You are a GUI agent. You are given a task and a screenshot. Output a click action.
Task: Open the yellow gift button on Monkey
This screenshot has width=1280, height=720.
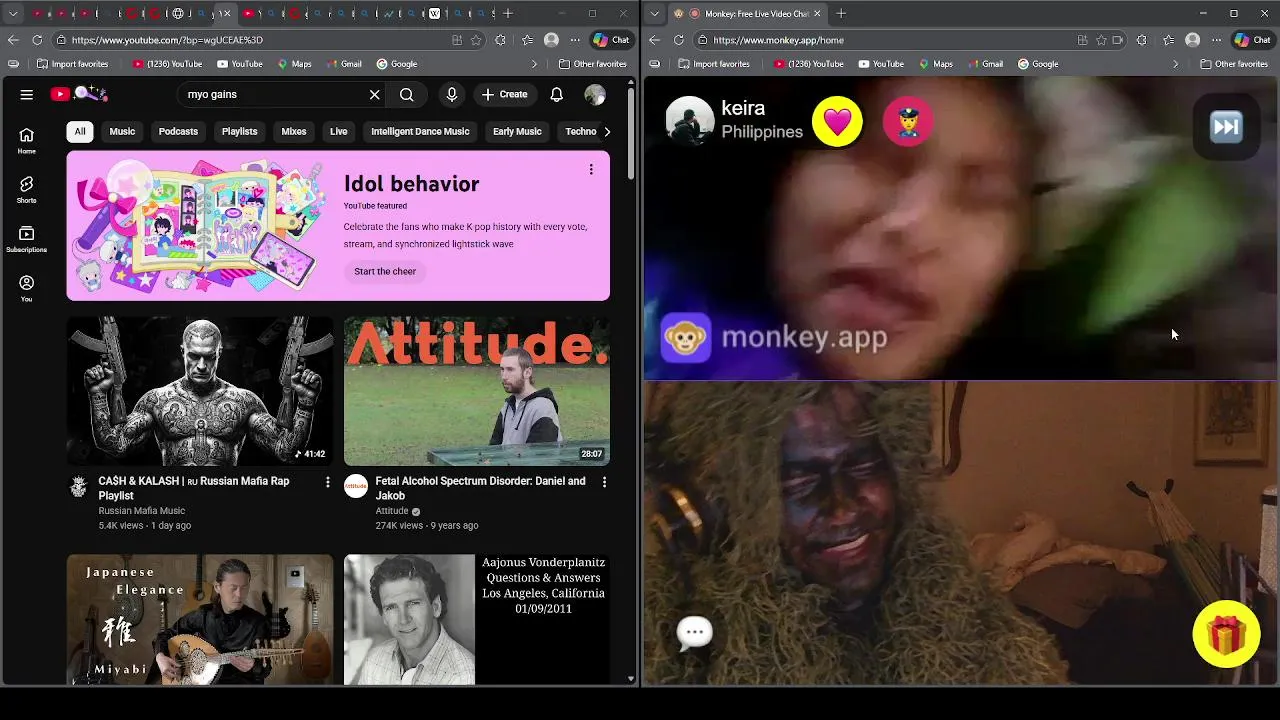click(1226, 634)
